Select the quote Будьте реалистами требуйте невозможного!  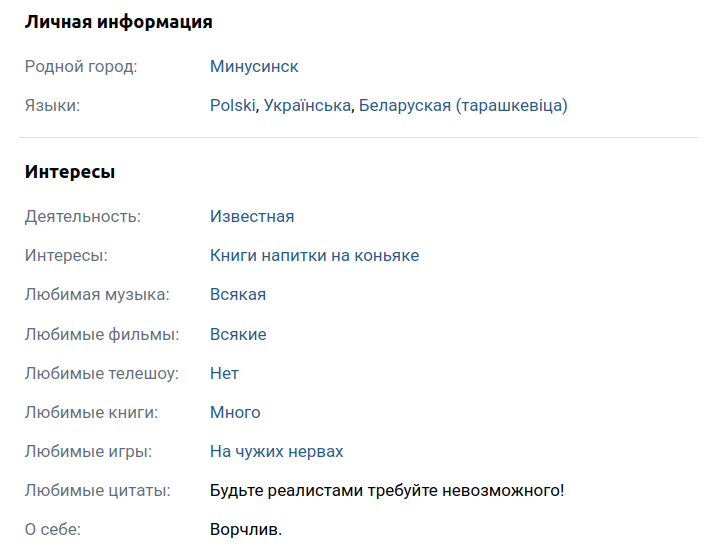coord(387,491)
